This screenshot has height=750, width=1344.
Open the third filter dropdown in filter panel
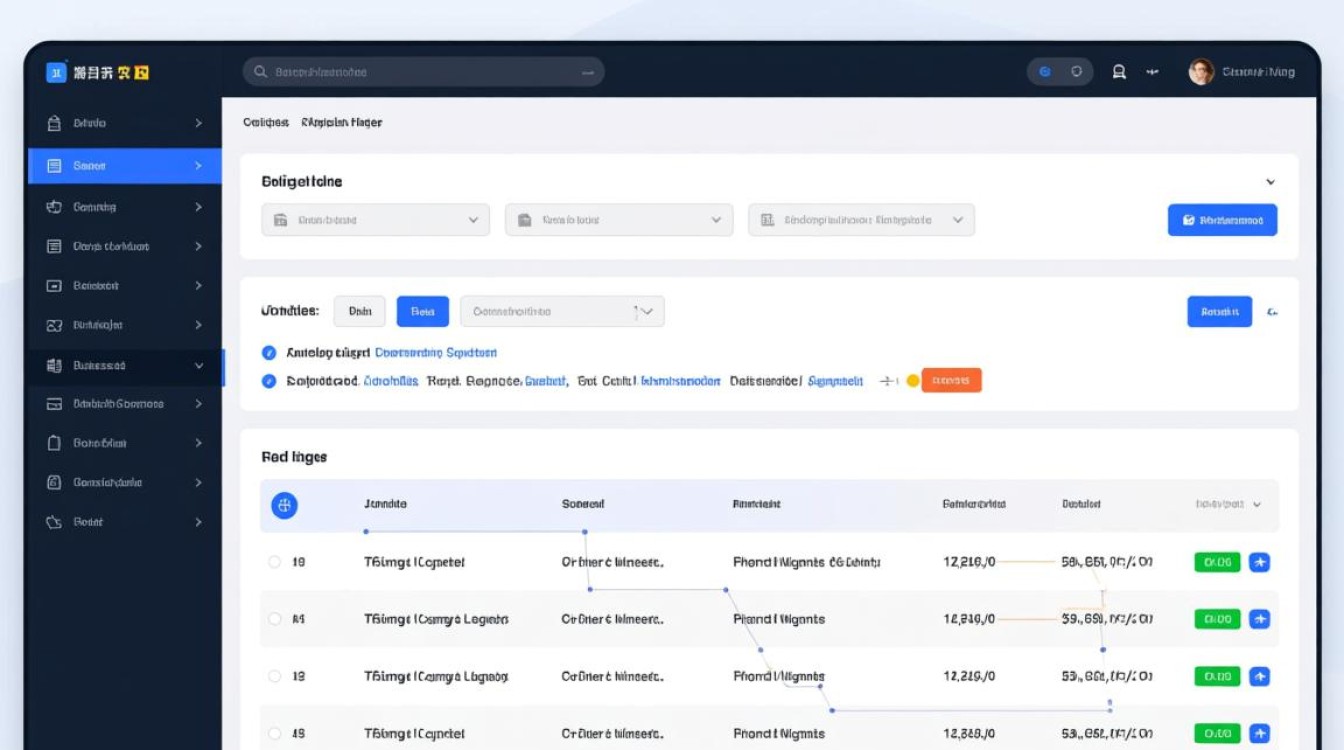[861, 220]
